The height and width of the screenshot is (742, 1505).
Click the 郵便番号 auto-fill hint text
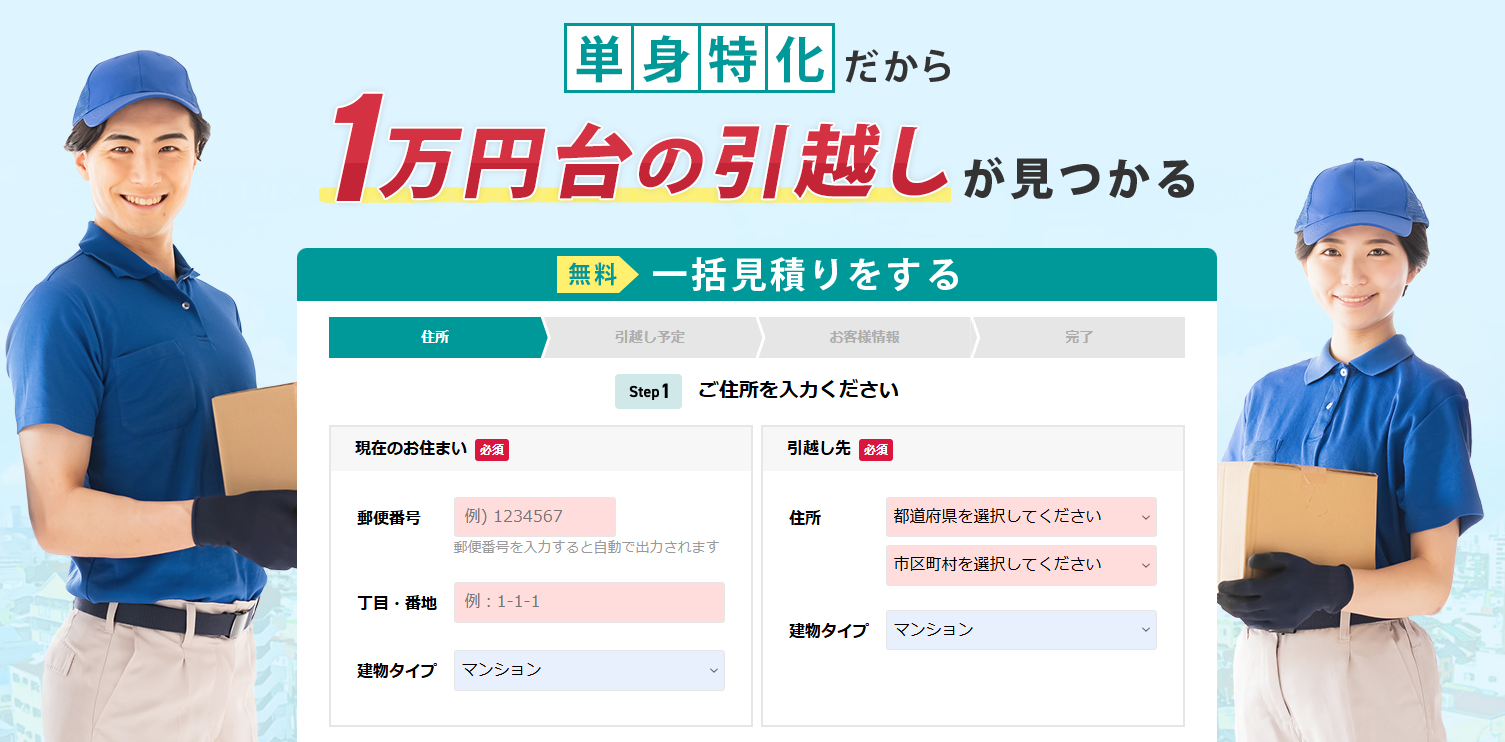coord(586,547)
